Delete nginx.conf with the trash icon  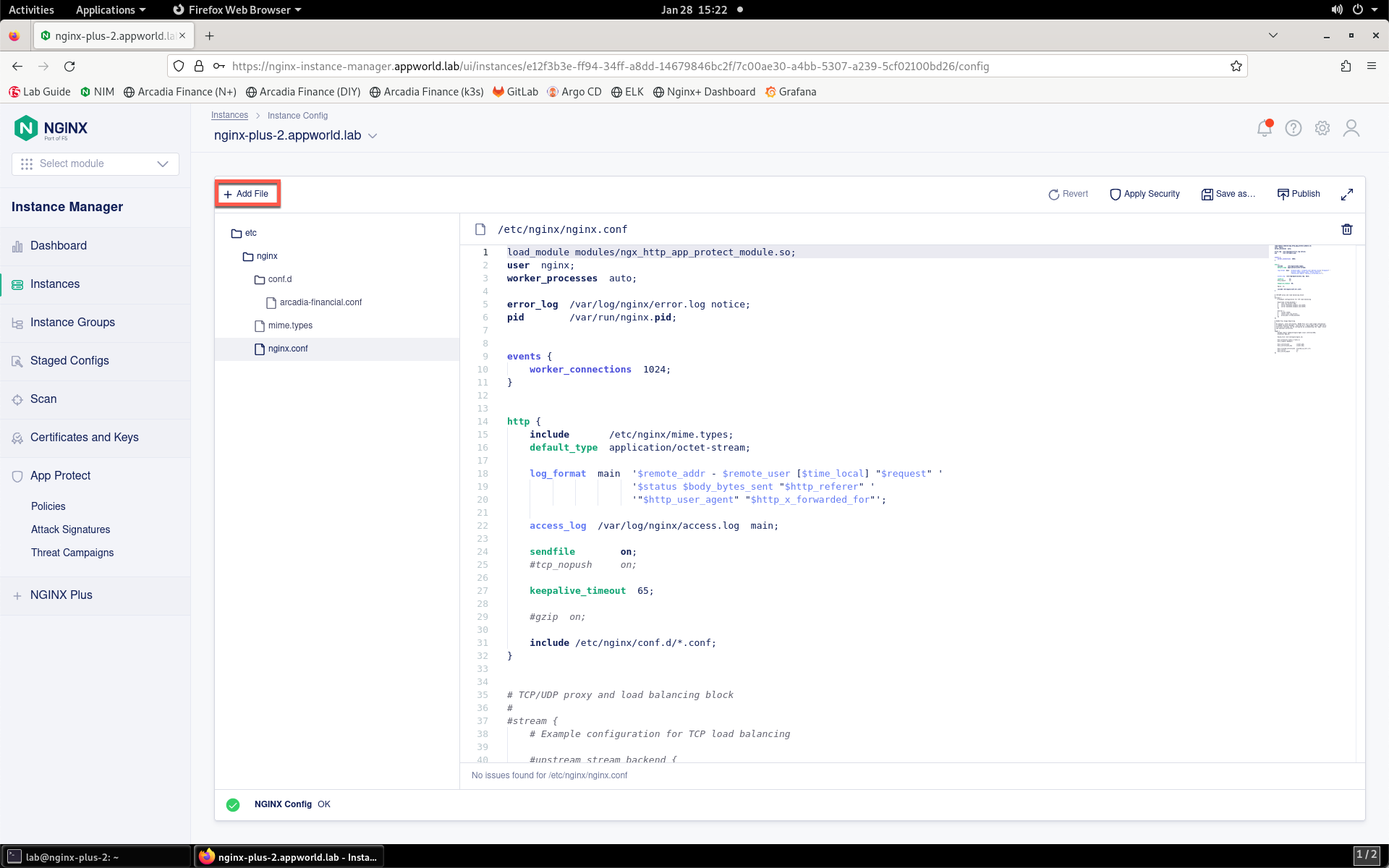(x=1347, y=229)
